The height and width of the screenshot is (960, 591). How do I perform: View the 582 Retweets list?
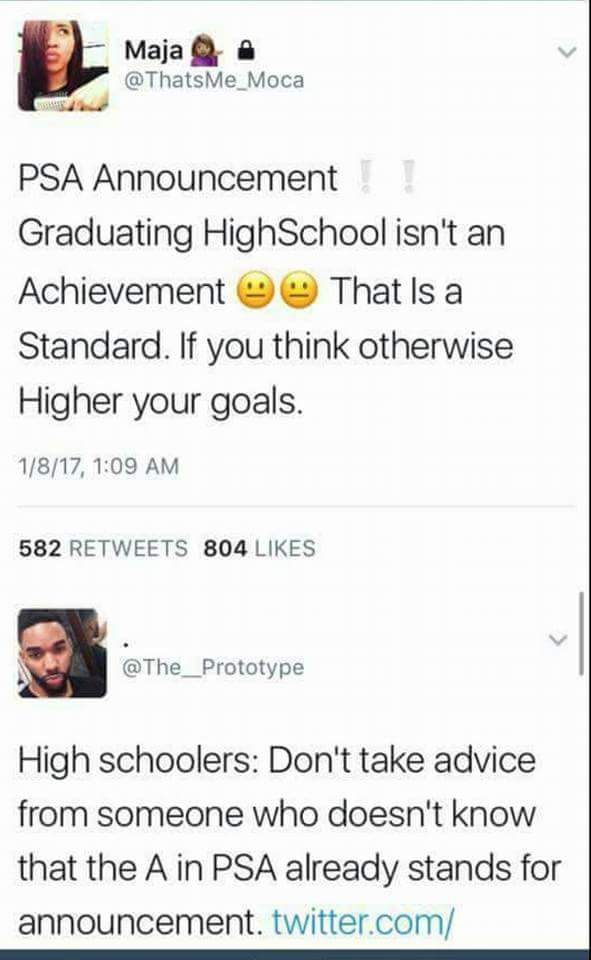tap(103, 548)
